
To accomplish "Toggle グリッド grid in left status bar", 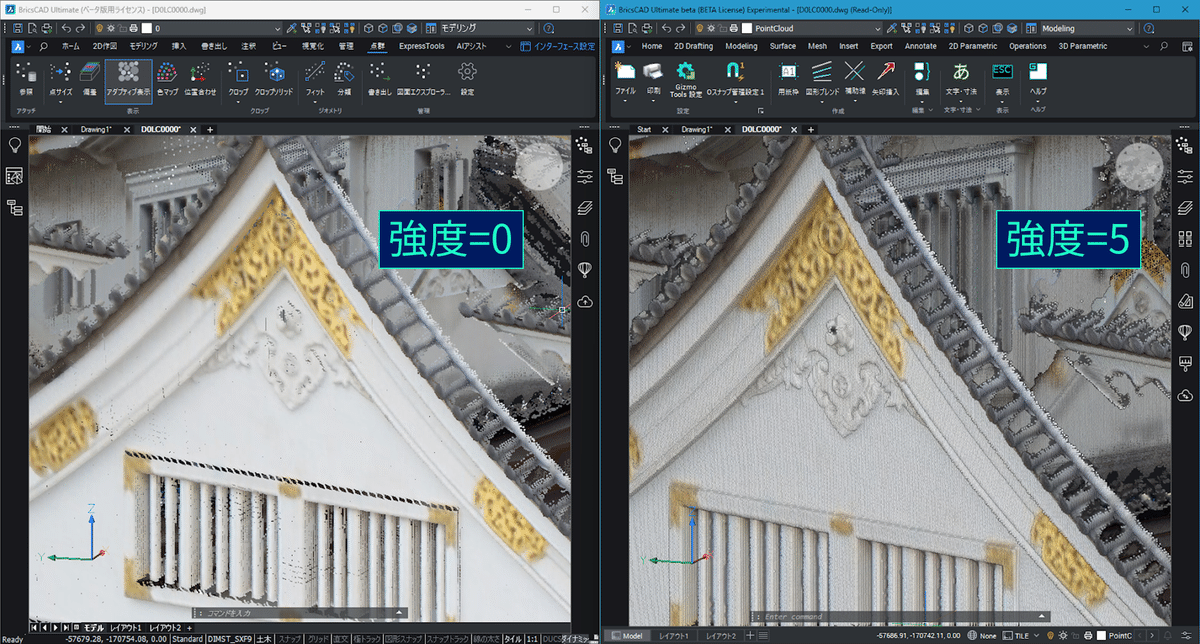I will 319,638.
